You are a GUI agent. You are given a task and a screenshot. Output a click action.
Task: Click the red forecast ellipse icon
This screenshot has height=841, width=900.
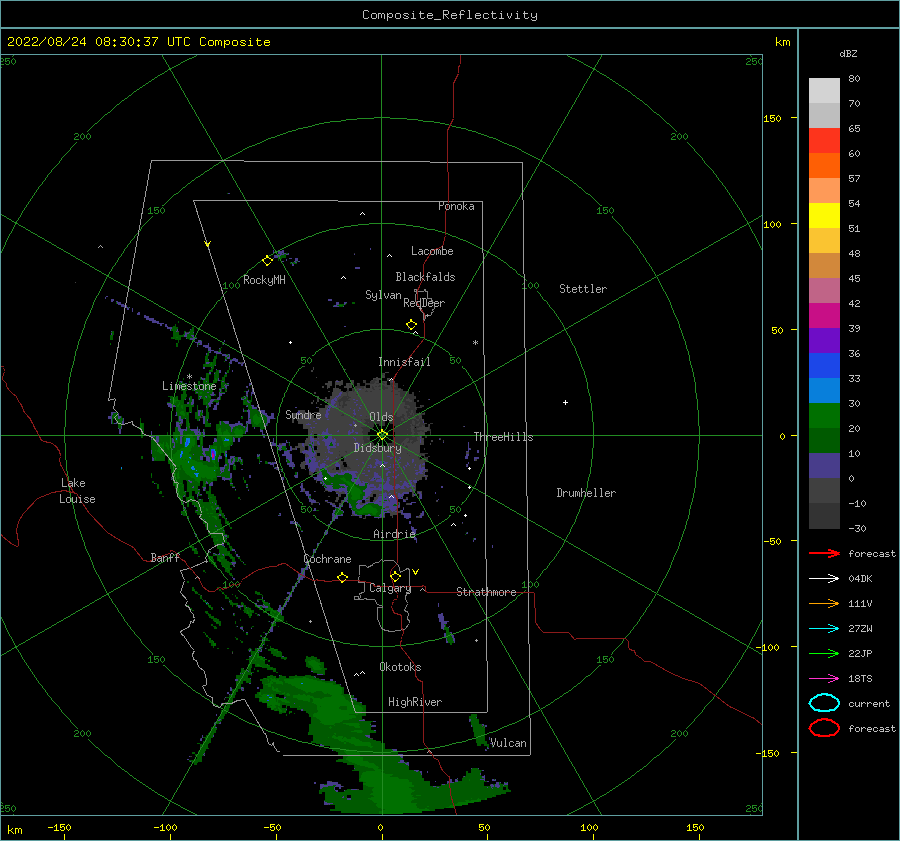click(824, 728)
